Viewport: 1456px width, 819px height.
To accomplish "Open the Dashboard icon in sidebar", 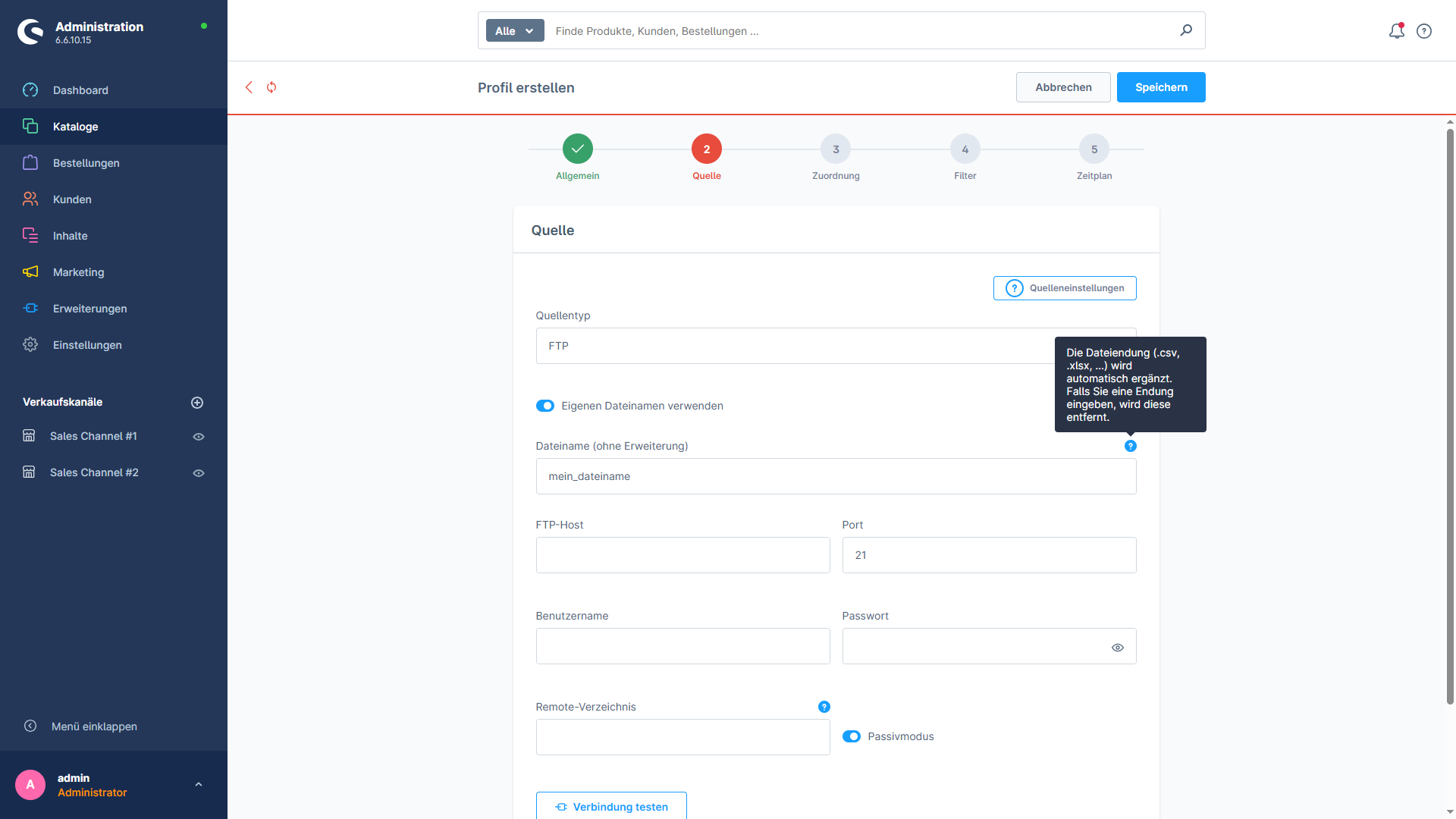I will point(30,90).
